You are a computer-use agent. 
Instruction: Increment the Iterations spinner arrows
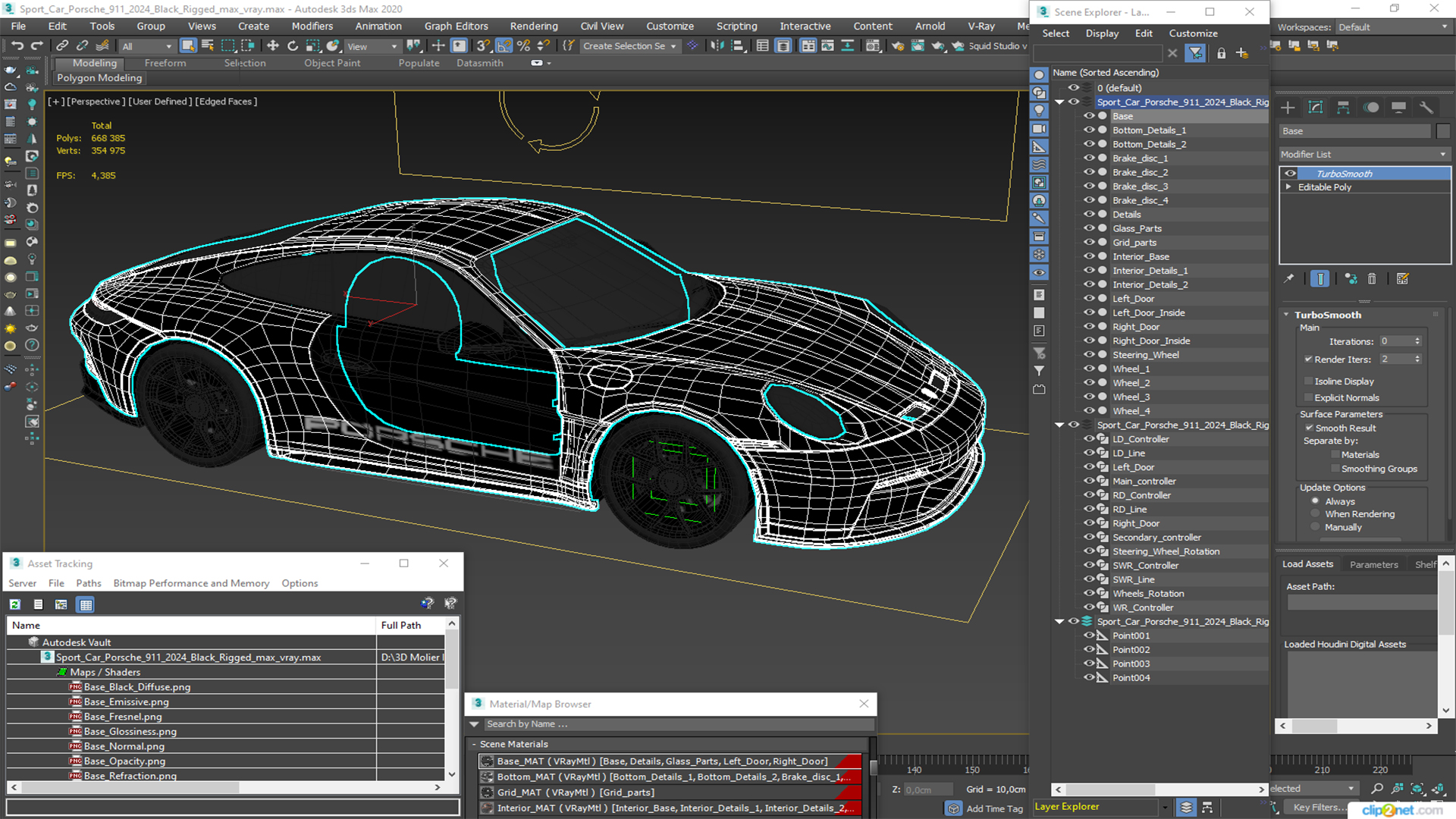pyautogui.click(x=1417, y=339)
